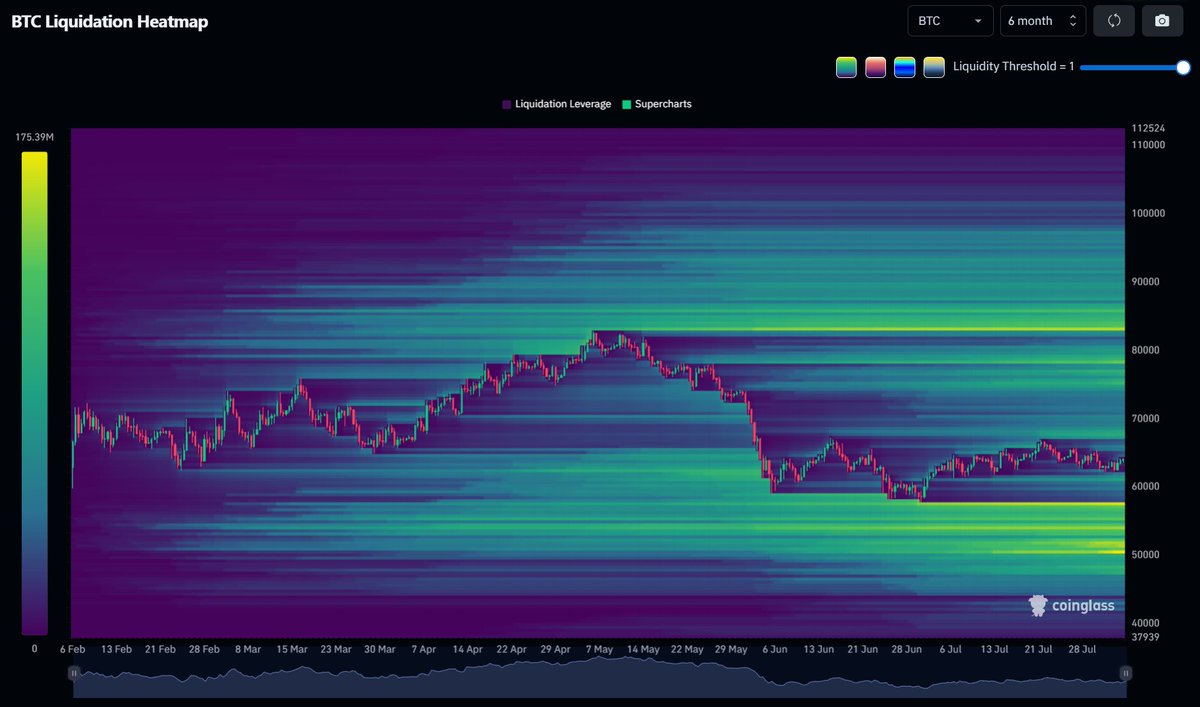This screenshot has height=707, width=1200.
Task: Click the 29 Apr date axis label
Action: tap(555, 649)
